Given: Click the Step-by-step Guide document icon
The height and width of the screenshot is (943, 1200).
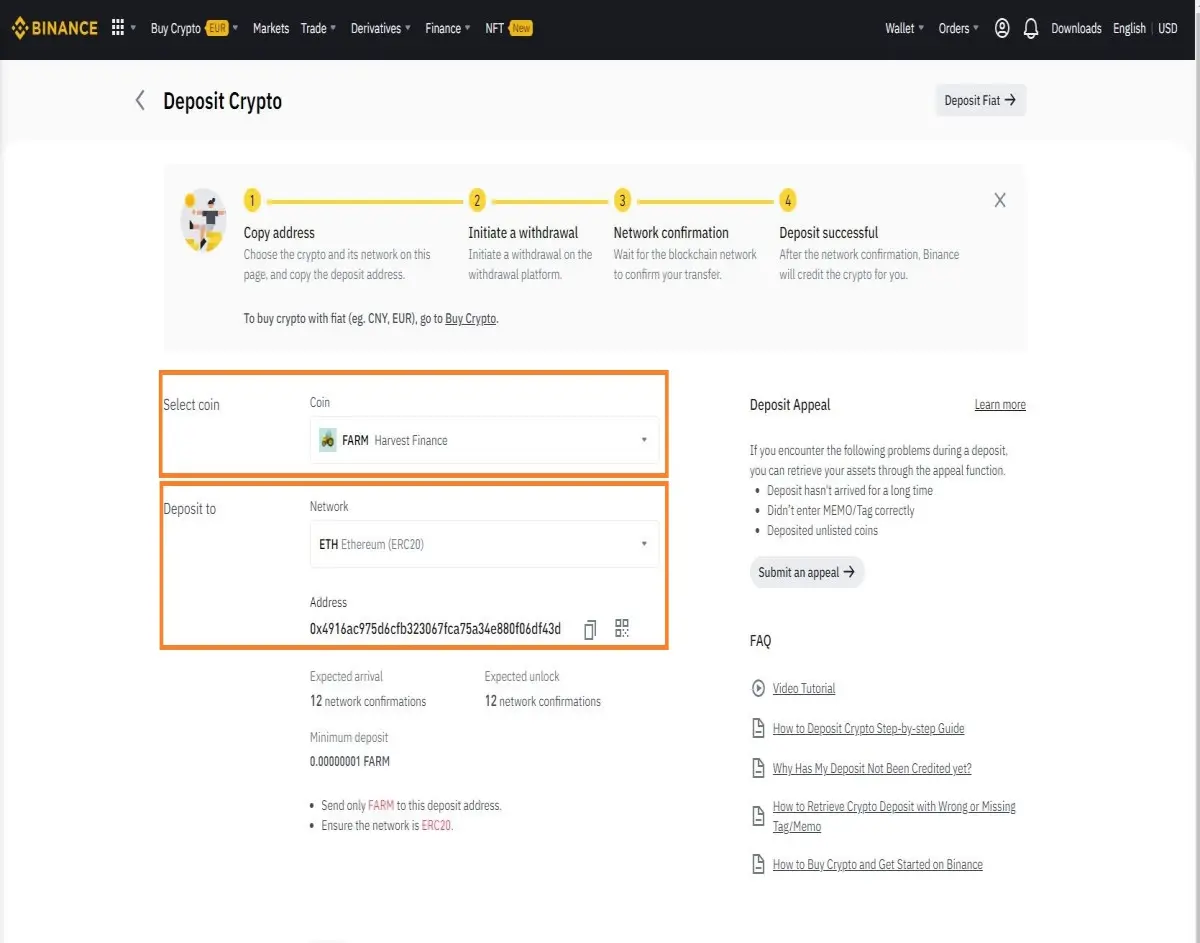Looking at the screenshot, I should tap(758, 728).
